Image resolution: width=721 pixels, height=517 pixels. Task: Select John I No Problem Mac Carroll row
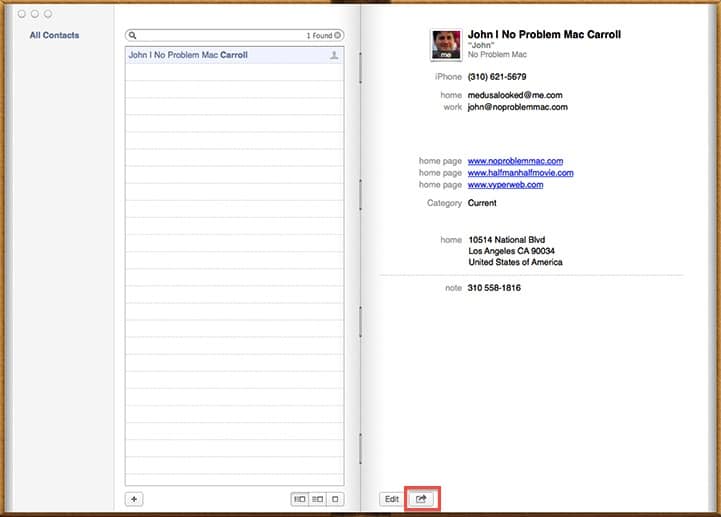click(x=234, y=55)
